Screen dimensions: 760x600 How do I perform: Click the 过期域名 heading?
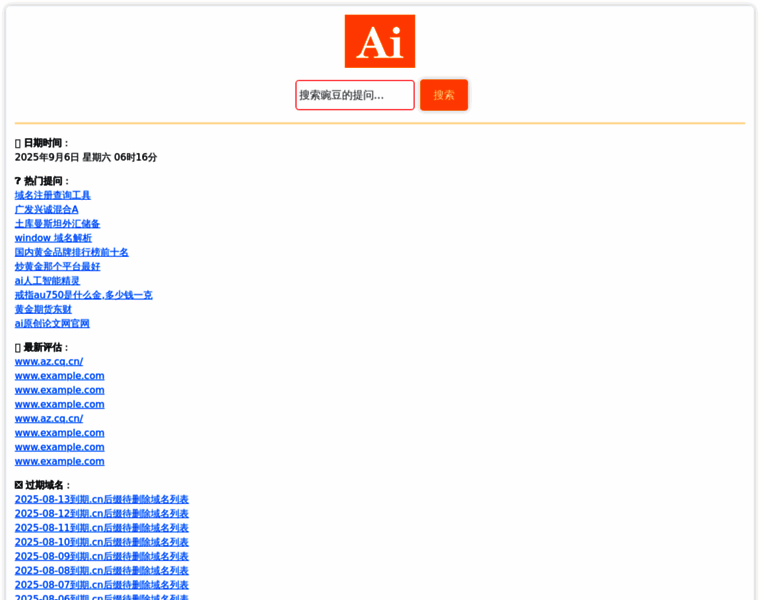click(x=43, y=485)
